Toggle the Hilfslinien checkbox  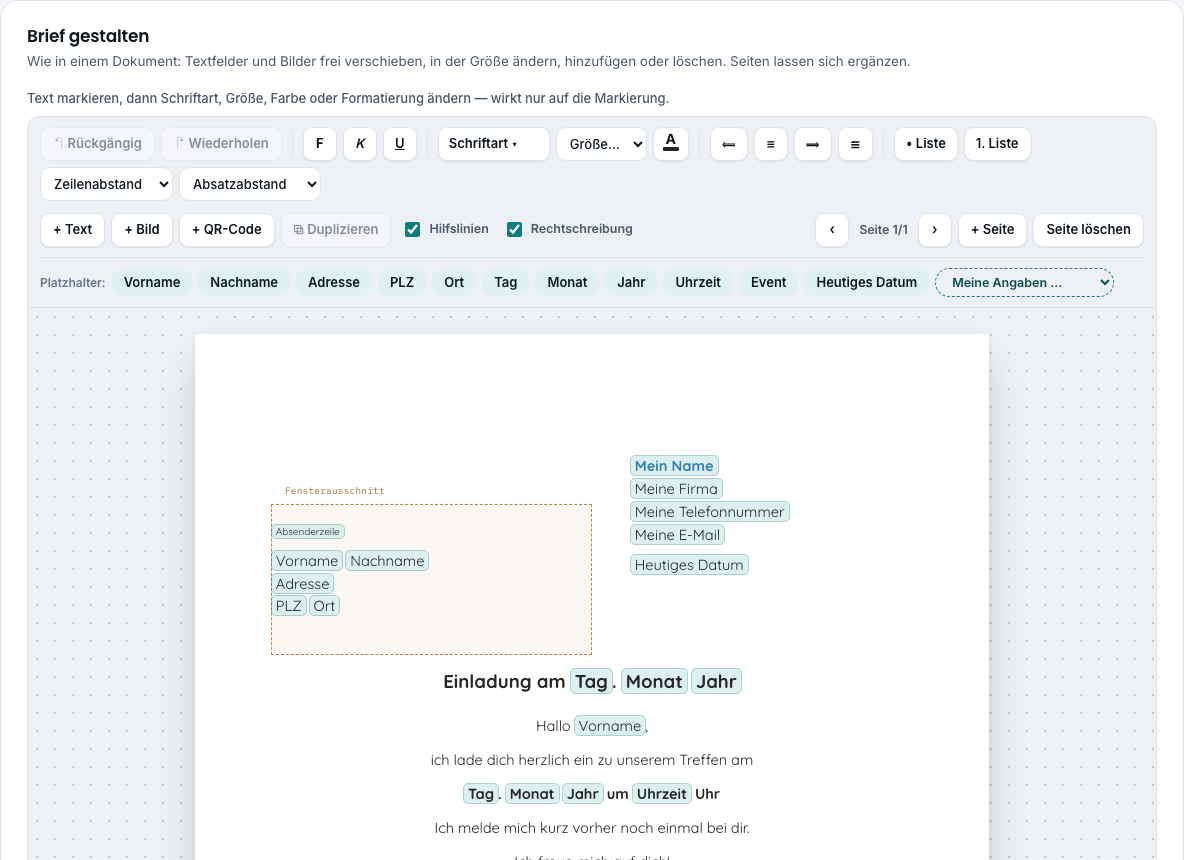coord(412,230)
